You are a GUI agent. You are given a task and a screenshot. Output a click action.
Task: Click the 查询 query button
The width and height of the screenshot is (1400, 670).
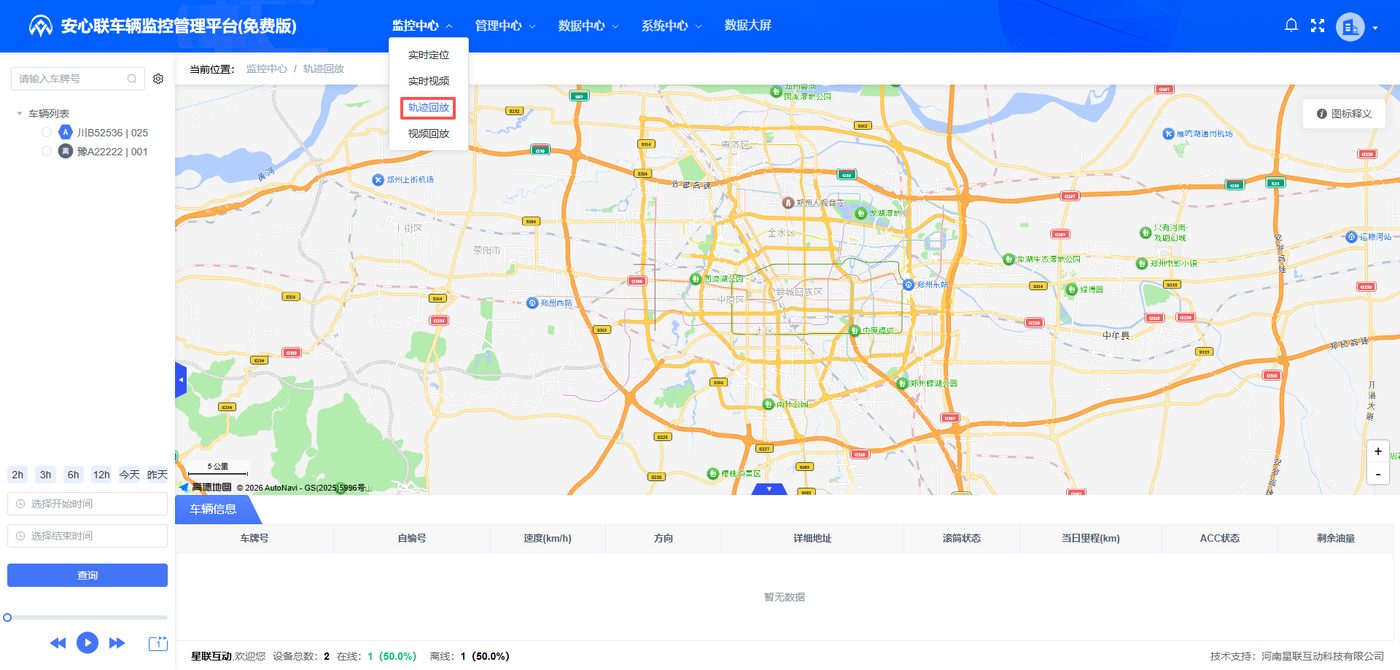coord(87,575)
